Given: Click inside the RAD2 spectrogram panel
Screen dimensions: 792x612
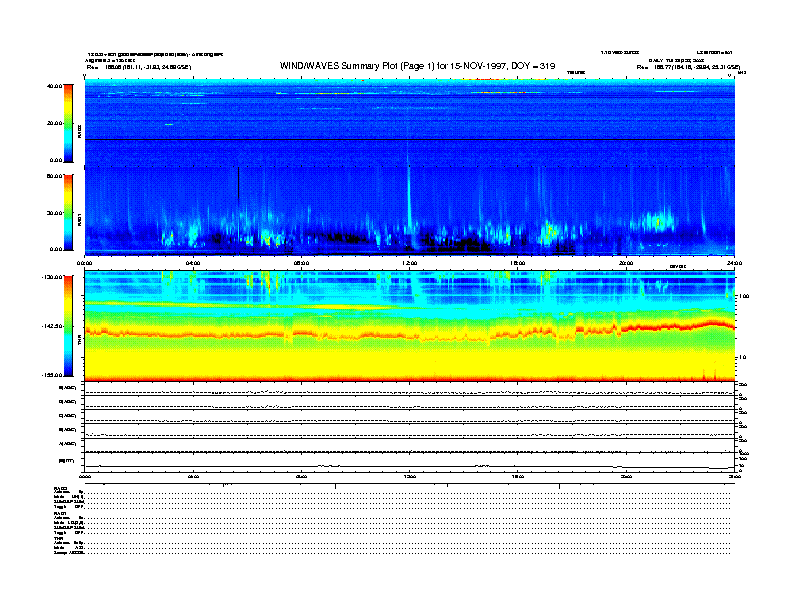Looking at the screenshot, I should pos(410,122).
